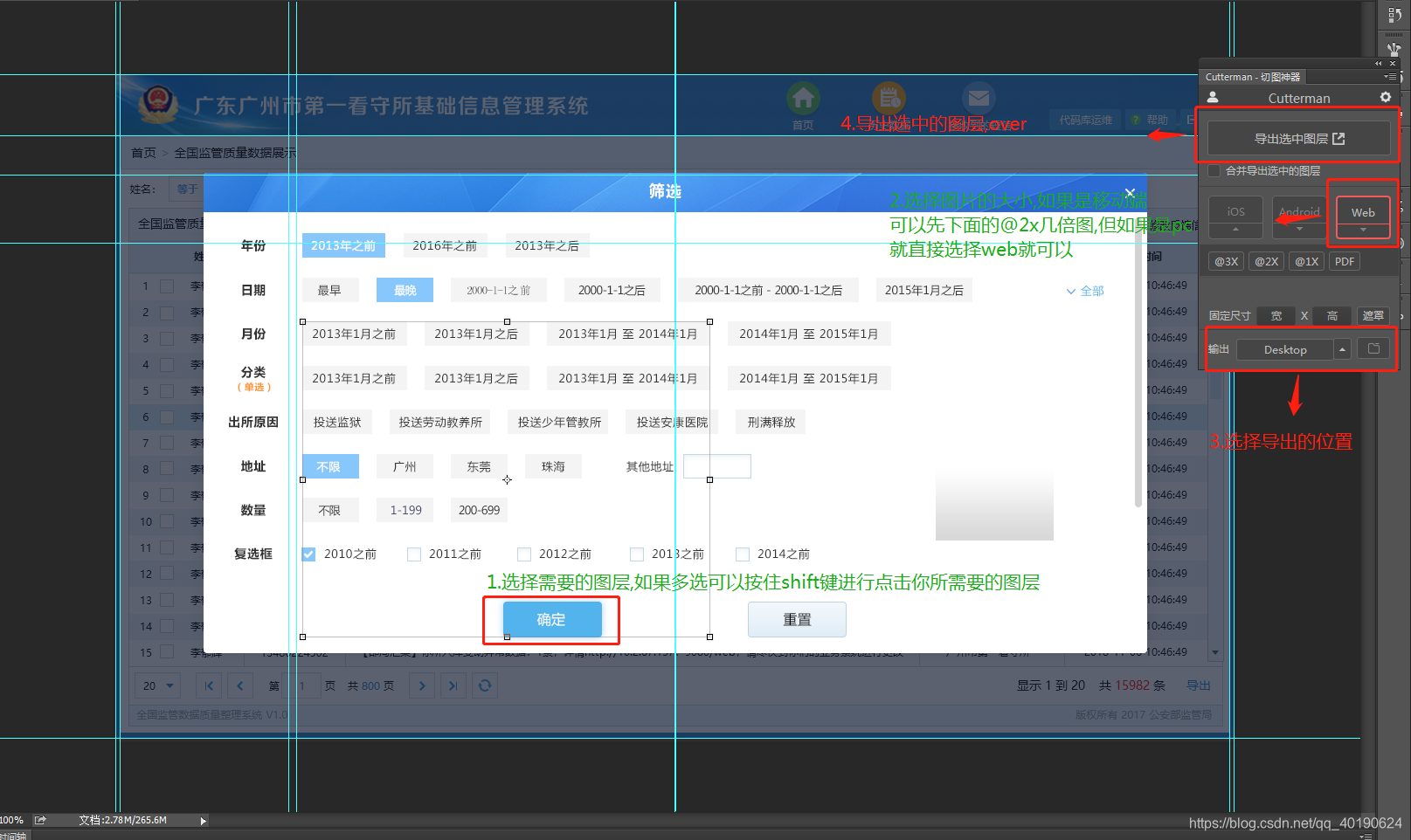Viewport: 1411px width, 840px height.
Task: Click the blue 确定 button
Action: pos(551,619)
